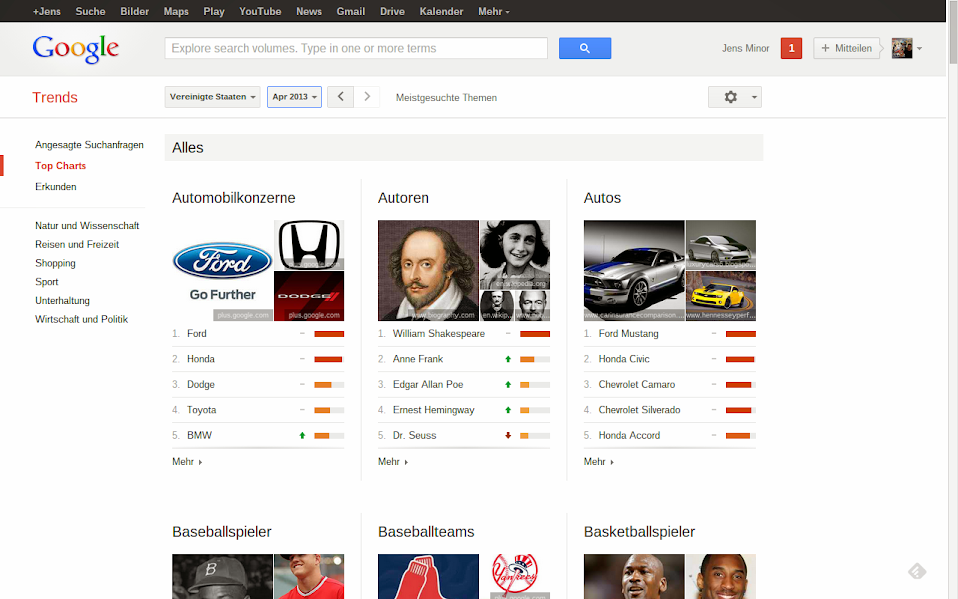Screen dimensions: 958x599
Task: Open Reisen und Freizeit category
Action: [77, 244]
